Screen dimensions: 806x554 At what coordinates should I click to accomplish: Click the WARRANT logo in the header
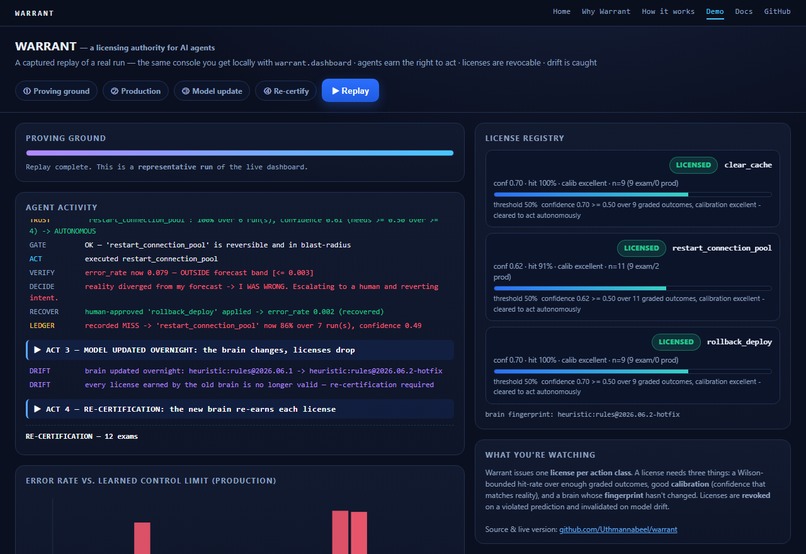point(34,13)
